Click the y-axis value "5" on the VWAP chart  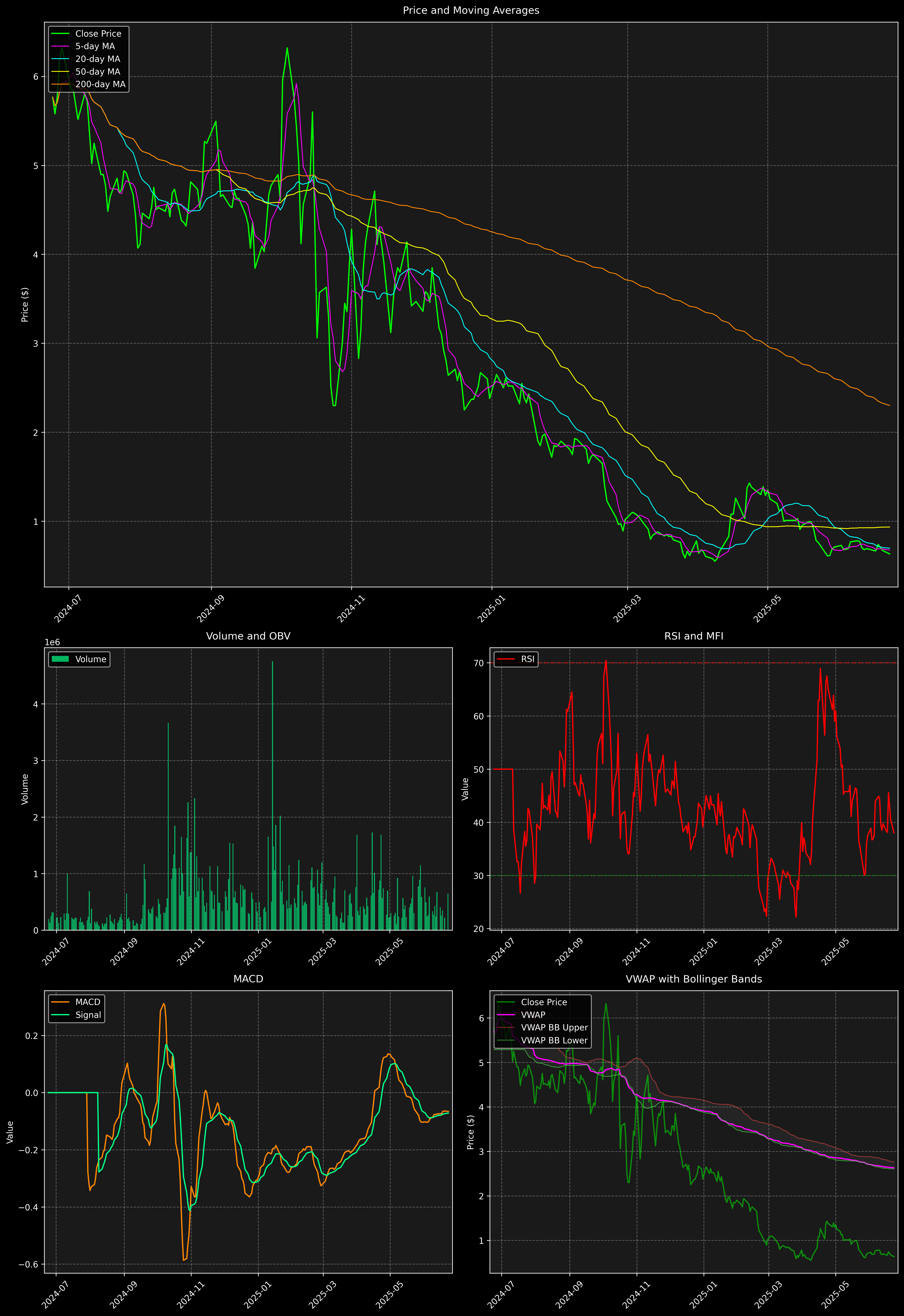pos(482,1063)
